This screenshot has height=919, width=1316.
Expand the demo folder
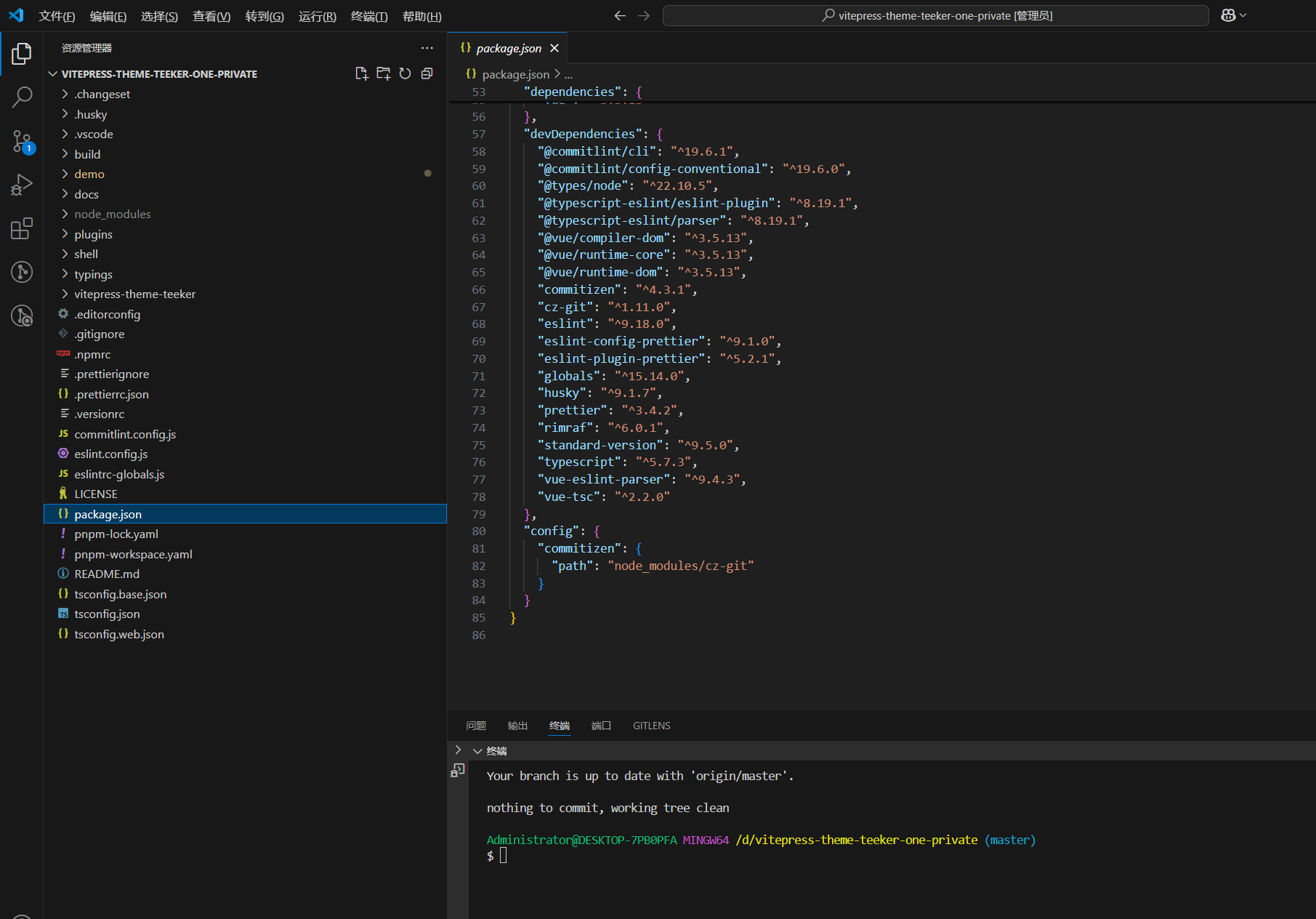(x=89, y=174)
